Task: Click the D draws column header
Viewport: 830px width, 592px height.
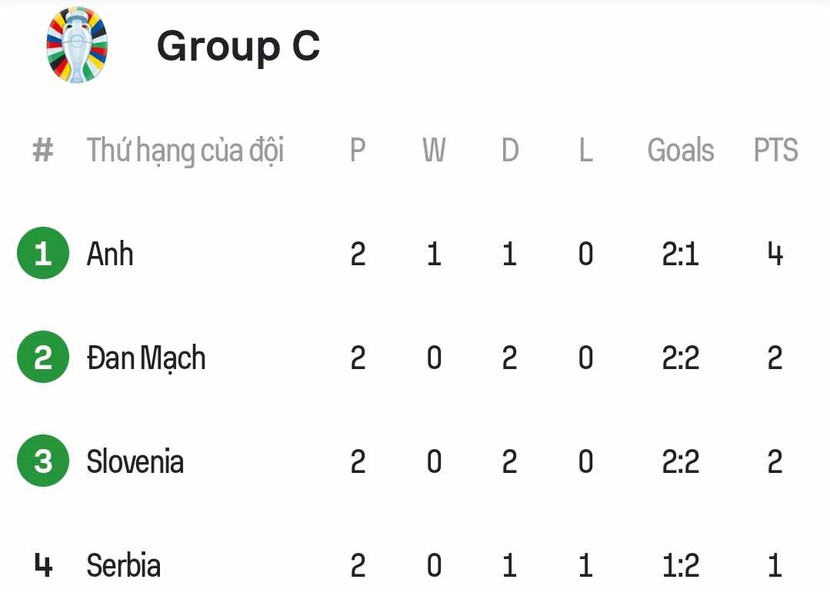Action: click(x=510, y=151)
